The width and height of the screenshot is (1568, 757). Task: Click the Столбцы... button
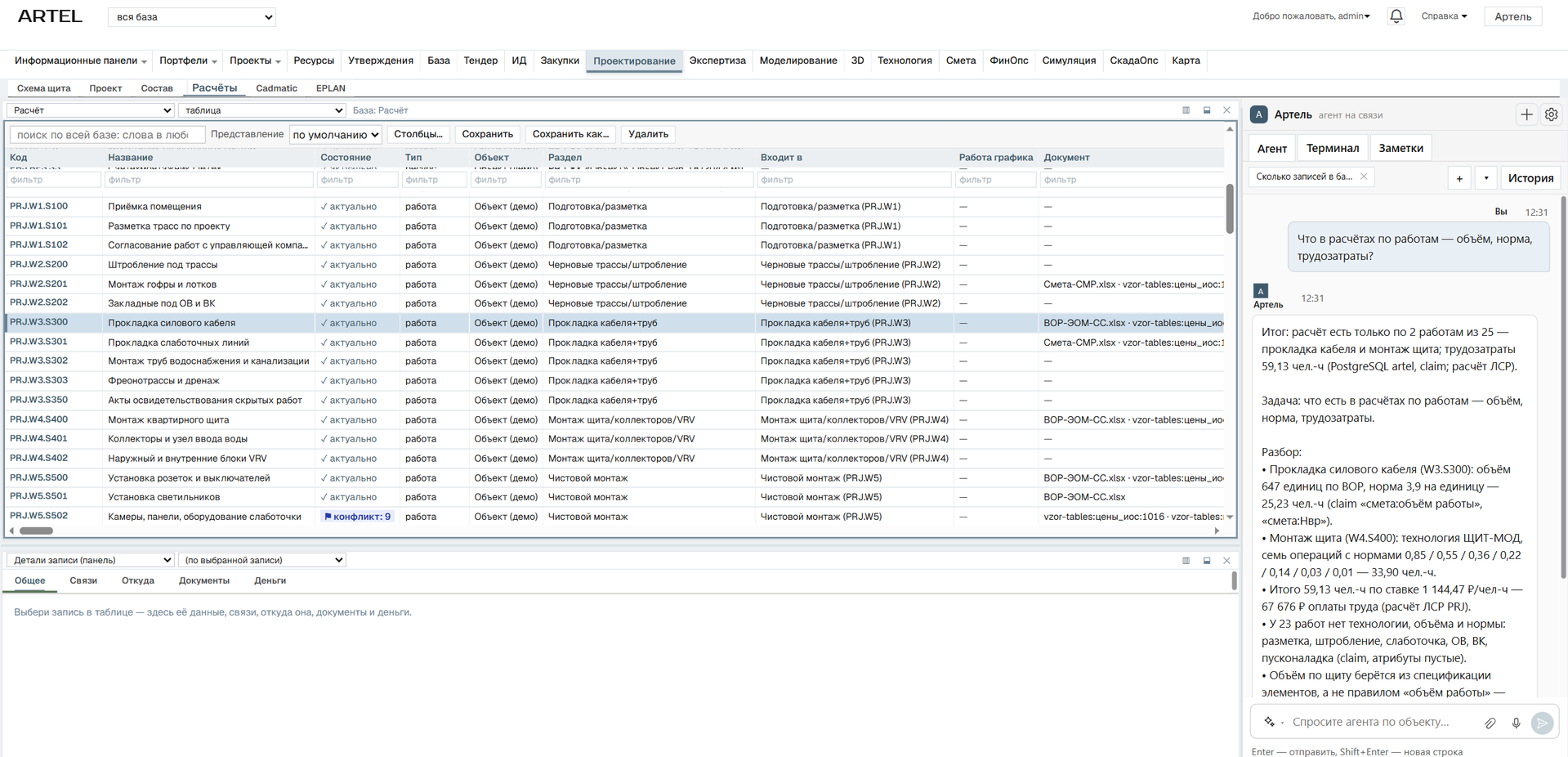coord(418,134)
